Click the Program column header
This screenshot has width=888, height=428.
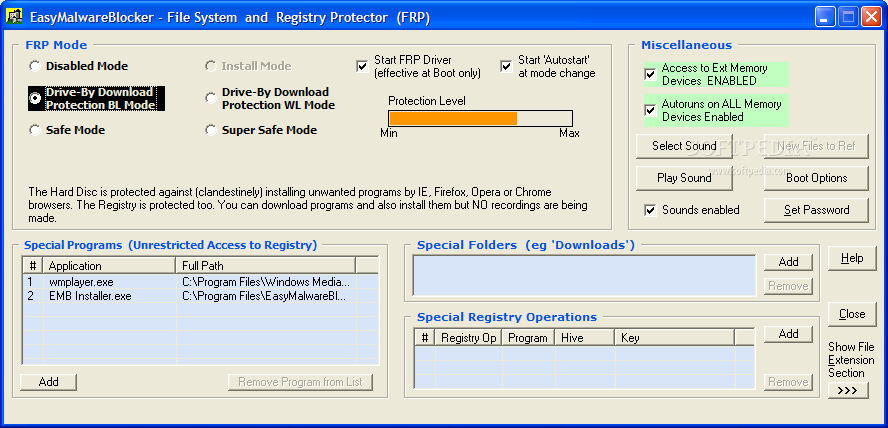pyautogui.click(x=528, y=338)
